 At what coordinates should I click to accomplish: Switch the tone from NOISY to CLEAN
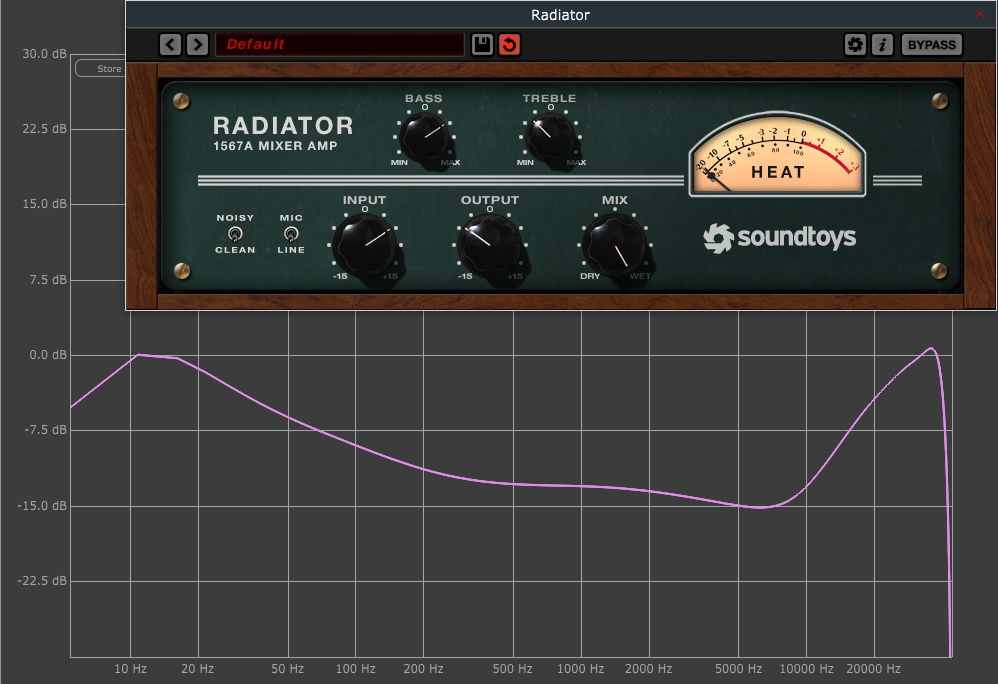(x=234, y=235)
